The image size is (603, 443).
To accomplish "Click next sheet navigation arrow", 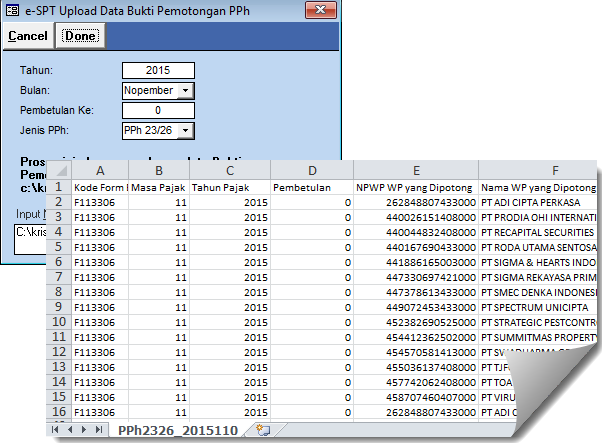I will (84, 430).
